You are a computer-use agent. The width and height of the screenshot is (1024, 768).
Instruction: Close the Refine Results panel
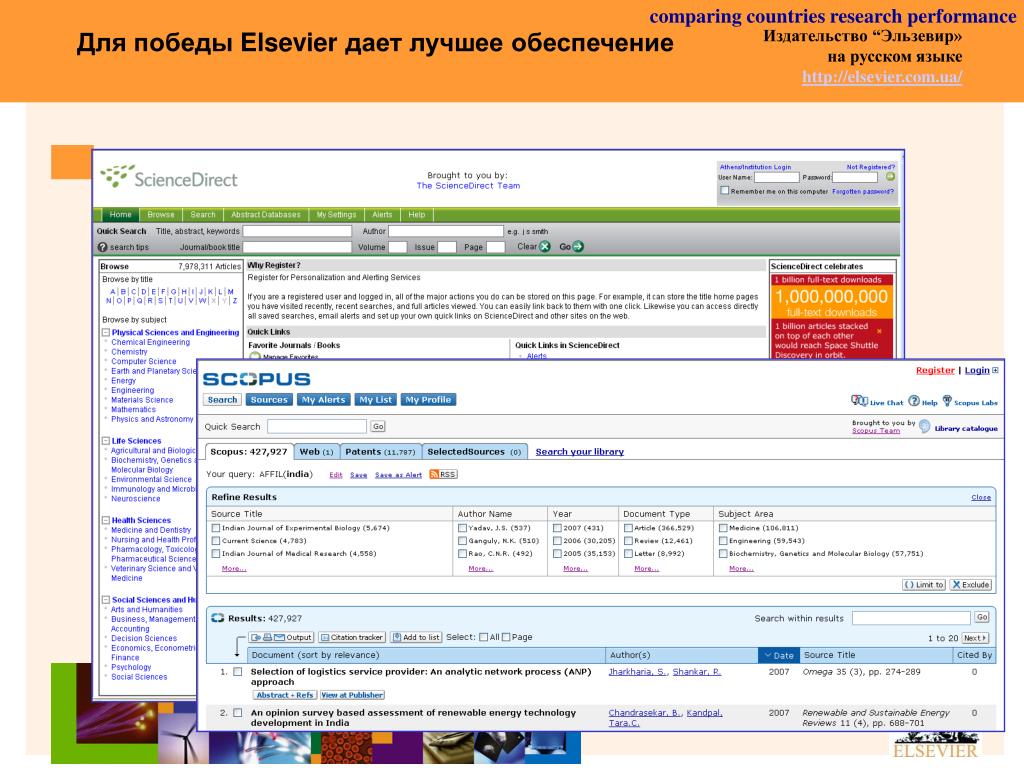[981, 498]
